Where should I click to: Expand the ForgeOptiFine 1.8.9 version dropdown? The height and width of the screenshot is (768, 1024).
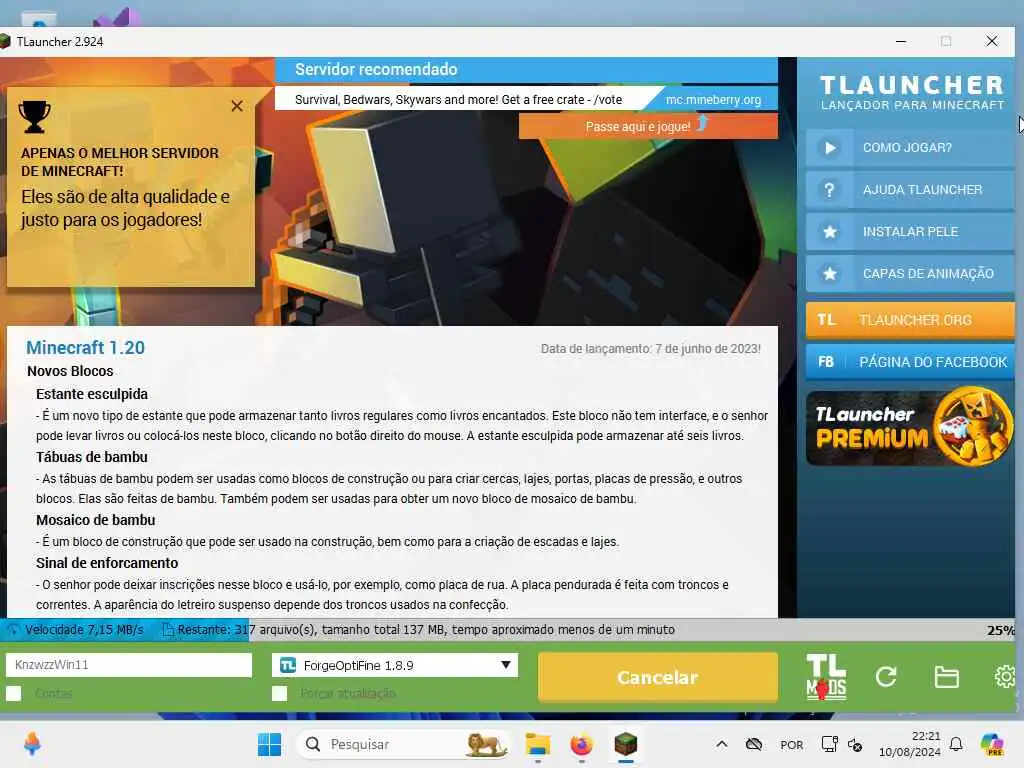point(395,665)
